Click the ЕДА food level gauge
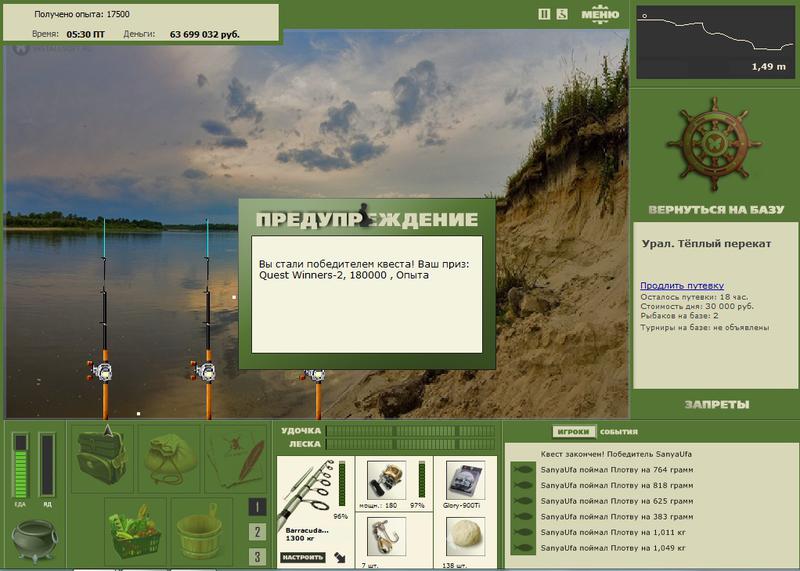 click(20, 465)
